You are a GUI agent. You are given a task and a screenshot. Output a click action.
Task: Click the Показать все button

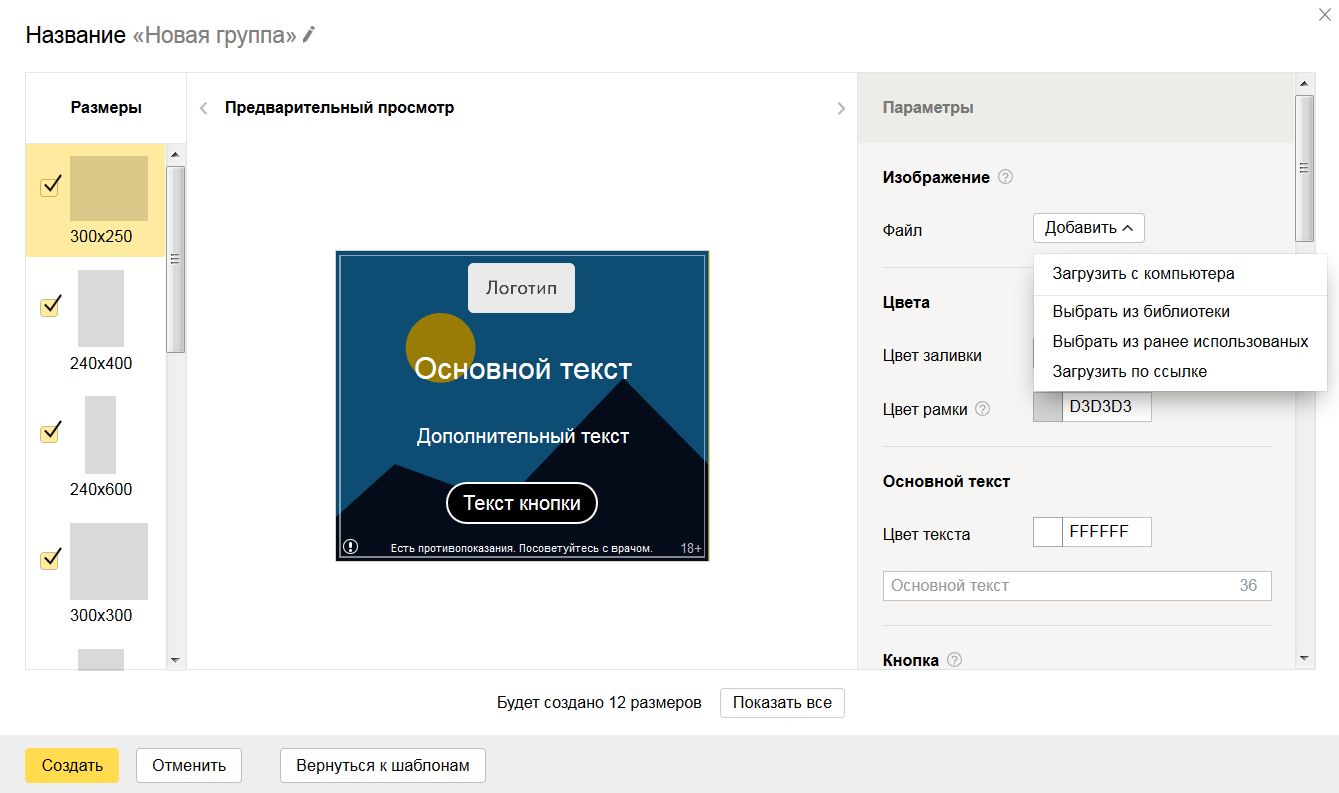click(x=782, y=703)
